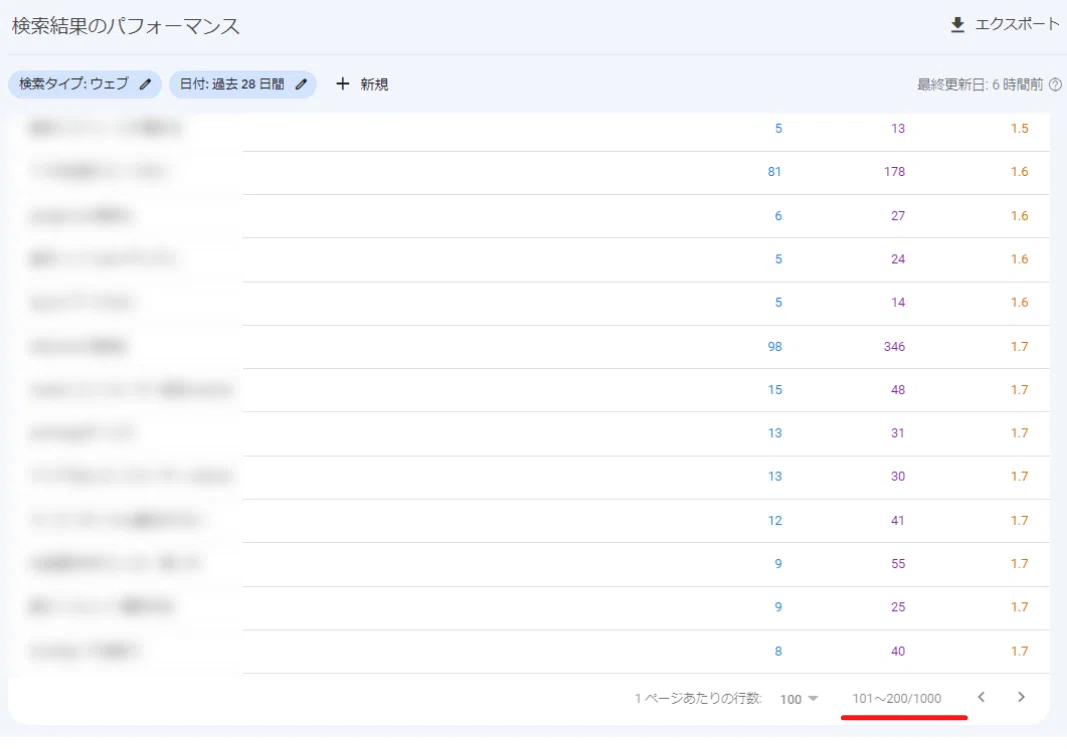Click impressions value 14
The image size is (1067, 749).
898,303
